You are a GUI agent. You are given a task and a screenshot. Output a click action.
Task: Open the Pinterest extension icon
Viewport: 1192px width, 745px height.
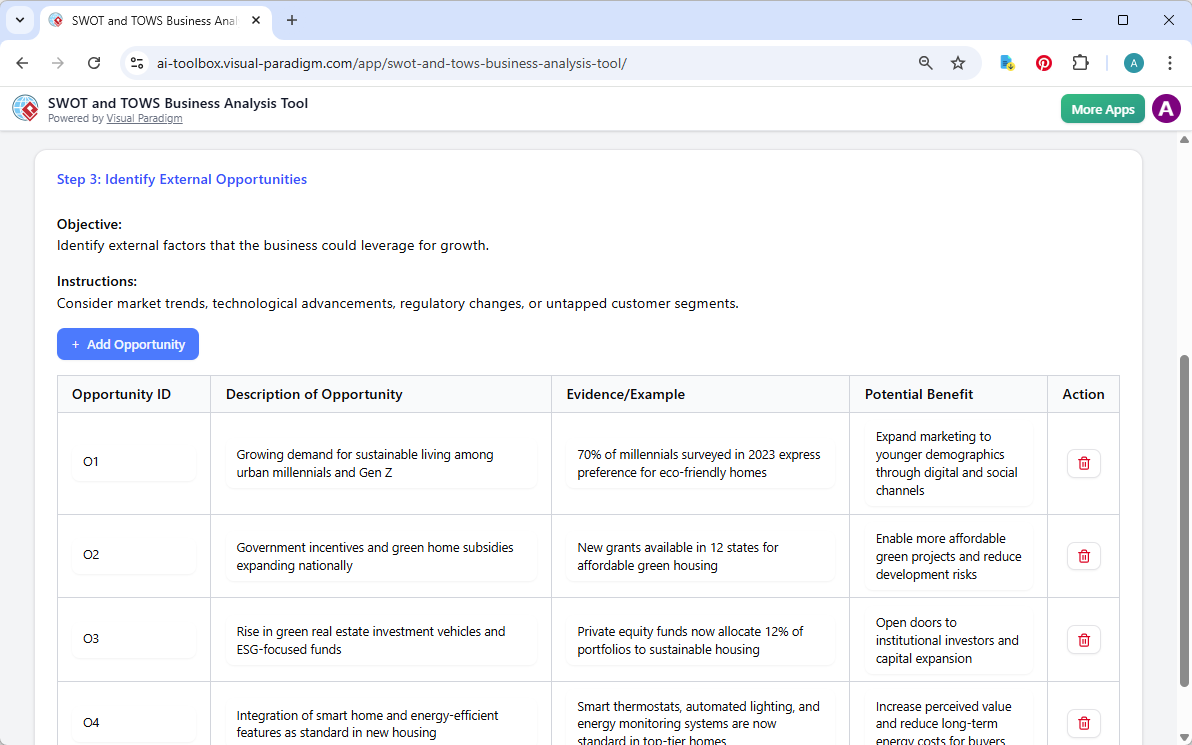1043,62
